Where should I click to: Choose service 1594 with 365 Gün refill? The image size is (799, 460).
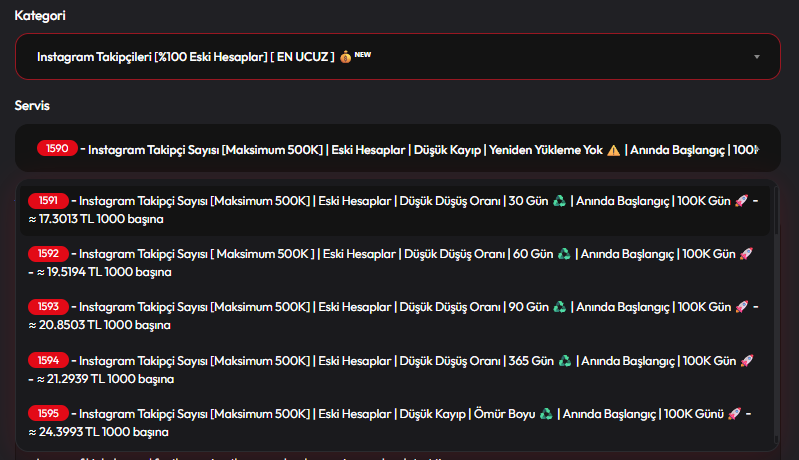395,369
